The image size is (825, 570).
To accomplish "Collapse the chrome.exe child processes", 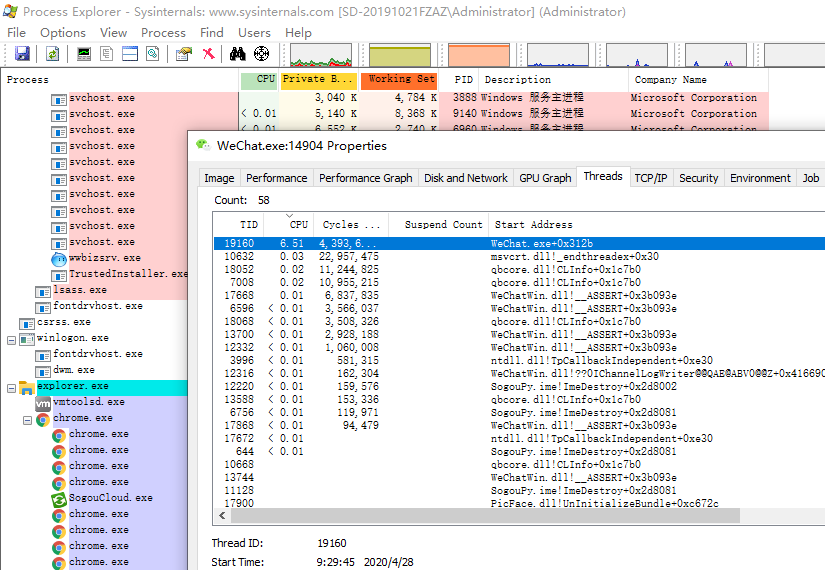I will point(28,418).
